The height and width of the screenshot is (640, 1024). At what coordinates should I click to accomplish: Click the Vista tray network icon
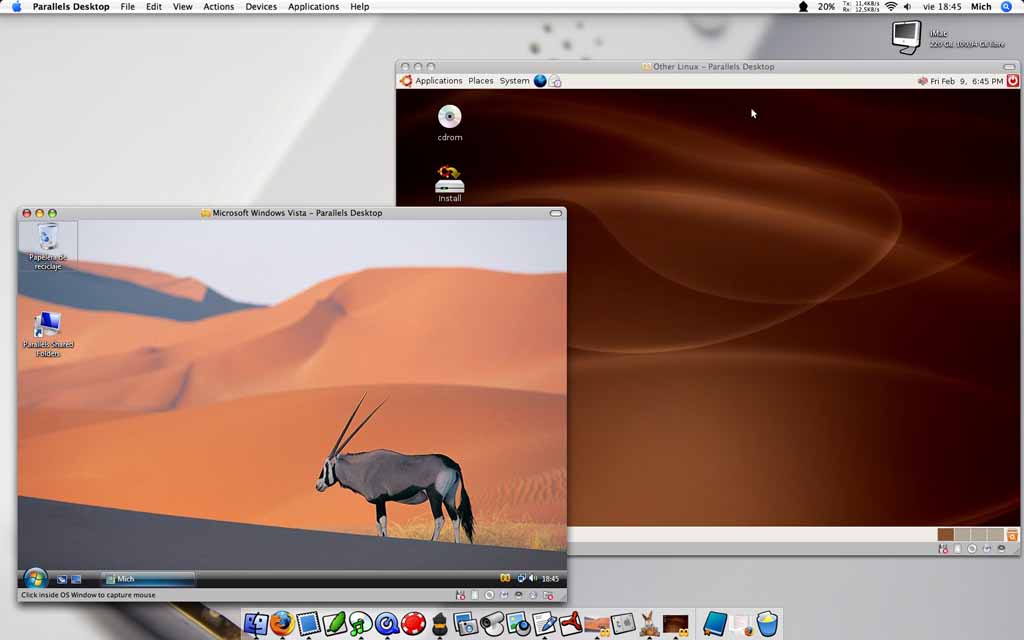[521, 578]
